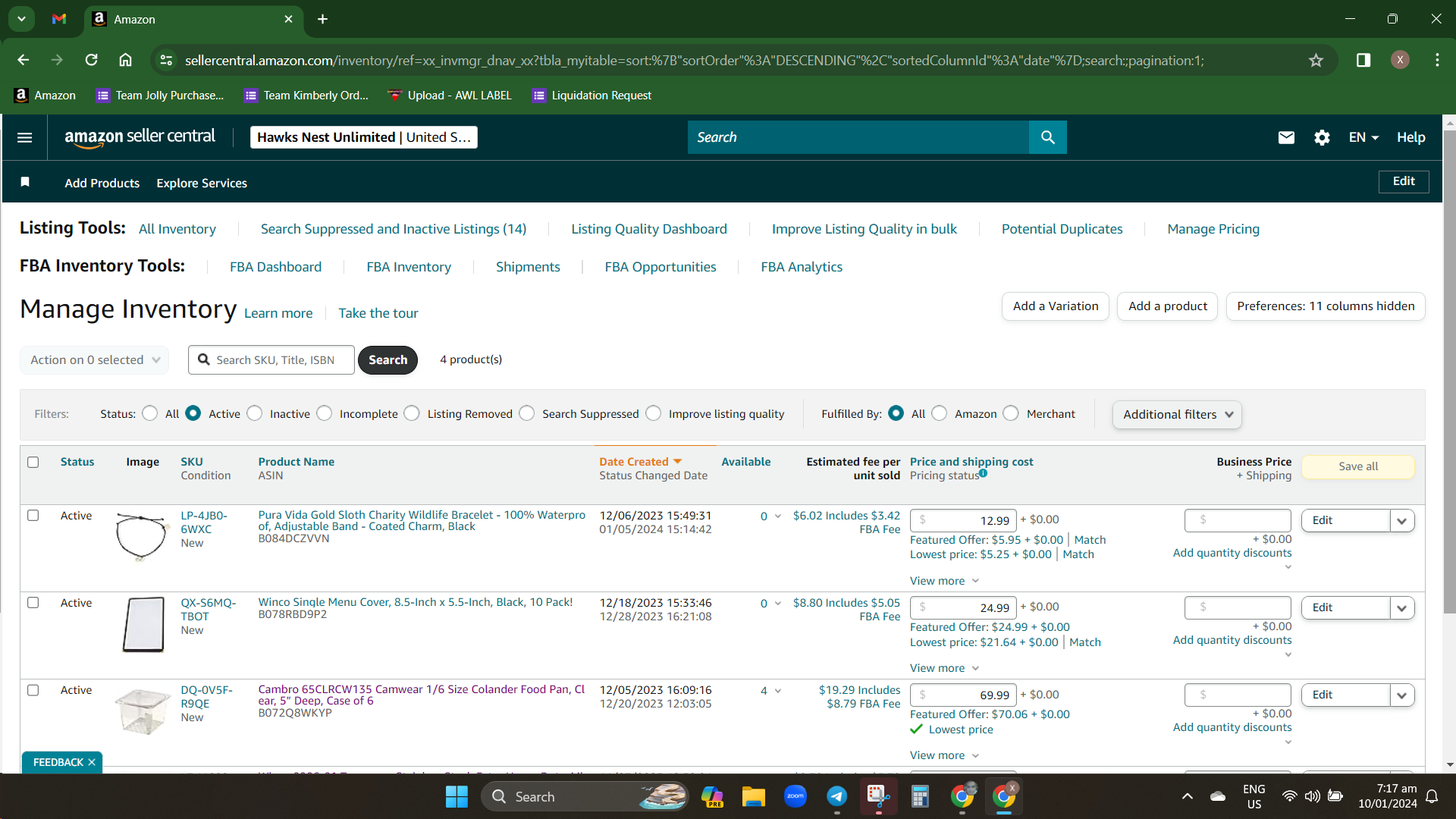Image resolution: width=1456 pixels, height=819 pixels.
Task: Open Zoom from the taskbar
Action: [795, 797]
